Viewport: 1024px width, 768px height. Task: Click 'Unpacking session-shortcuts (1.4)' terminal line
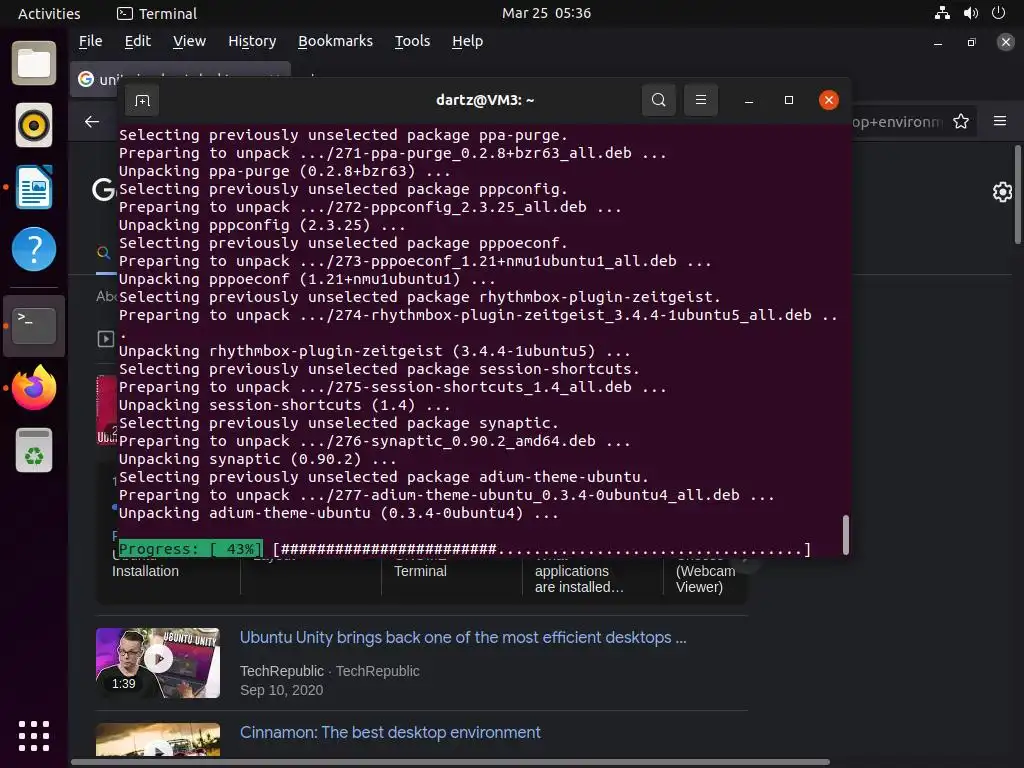[x=284, y=405]
